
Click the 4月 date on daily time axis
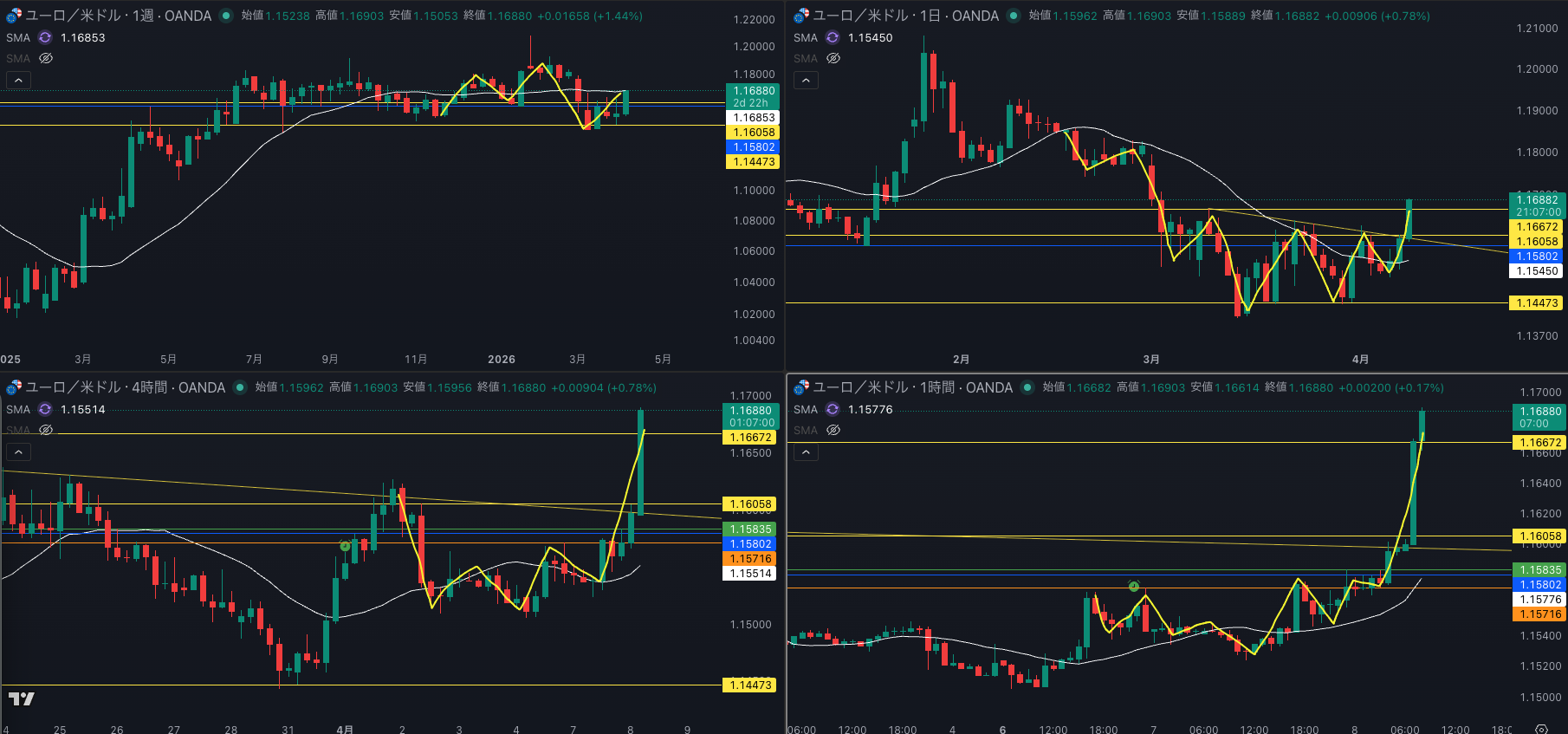(x=1360, y=359)
